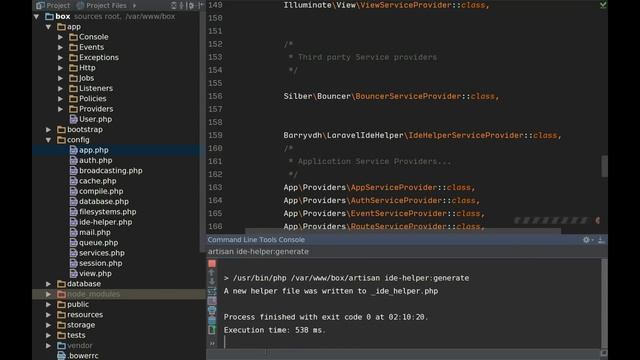
Task: Click the print icon in console sidebar
Action: coord(212,310)
